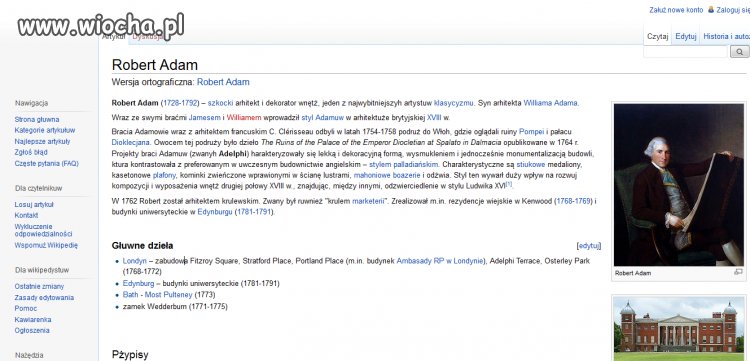Open the klasycyzmu link

[453, 103]
